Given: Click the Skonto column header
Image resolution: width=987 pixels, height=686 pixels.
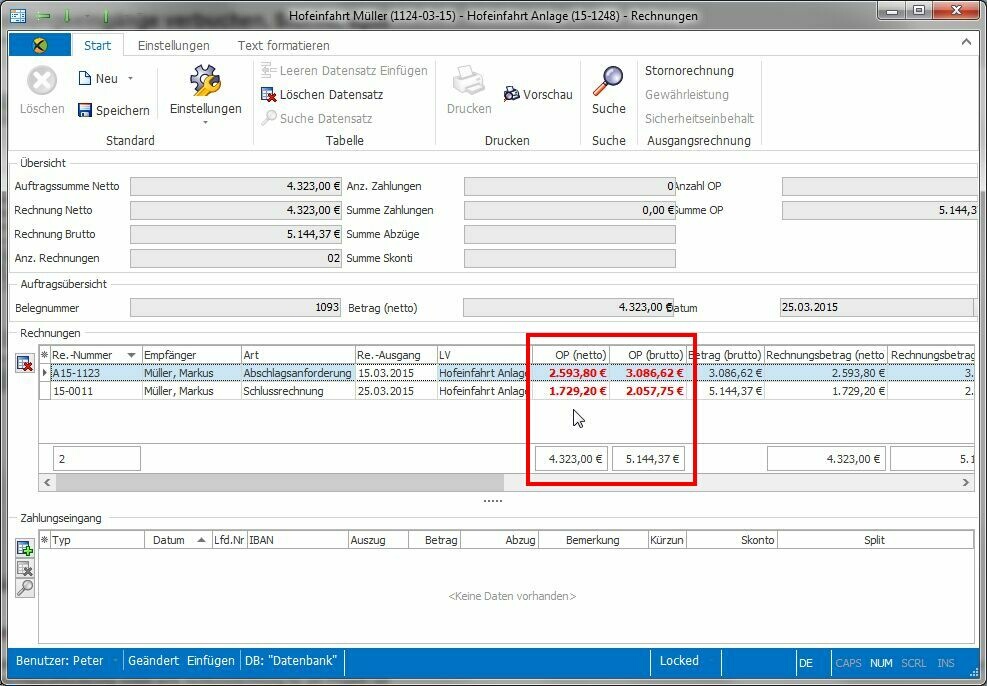Looking at the screenshot, I should 731,540.
